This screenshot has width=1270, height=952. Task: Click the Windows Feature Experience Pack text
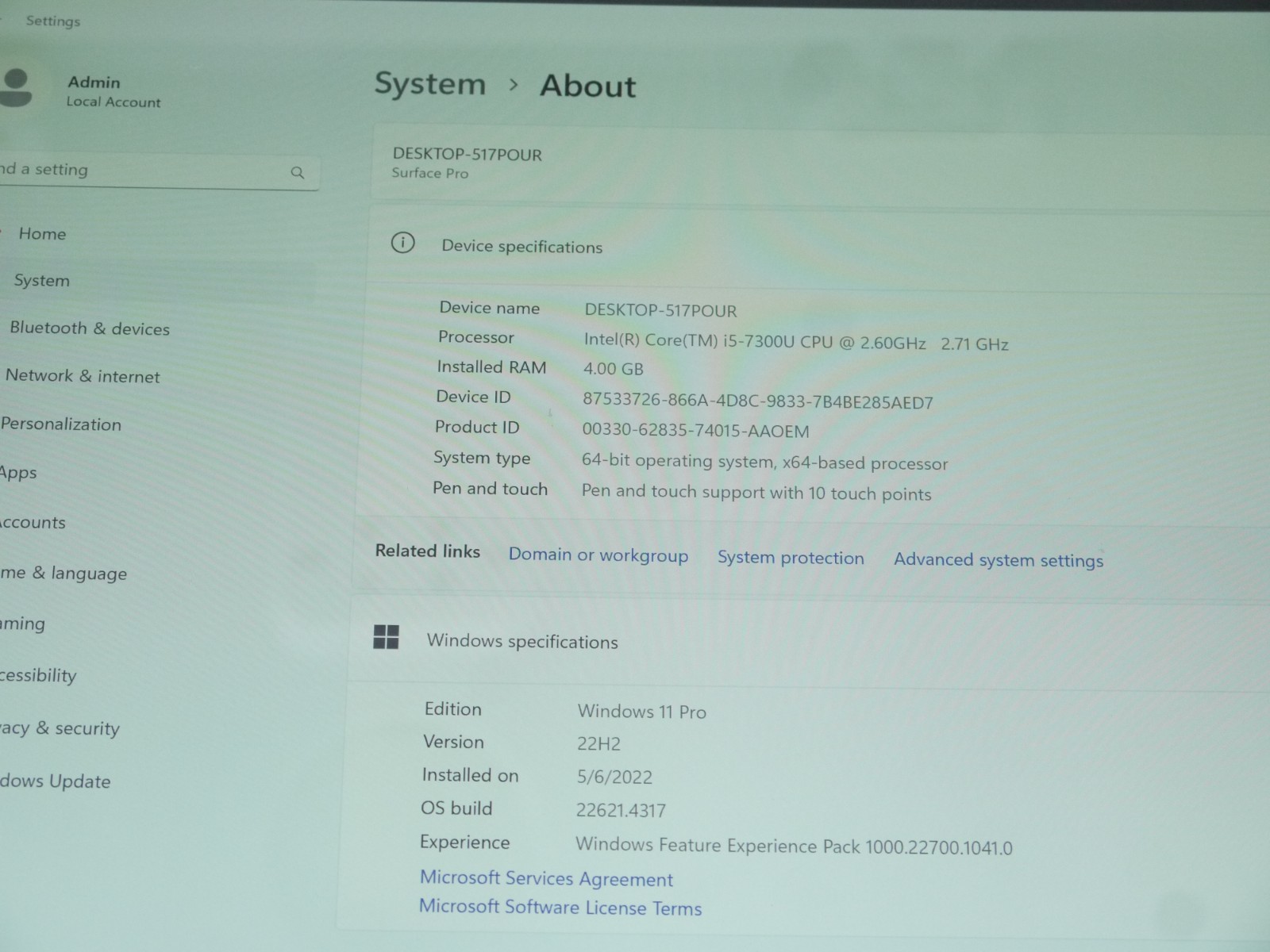click(794, 846)
